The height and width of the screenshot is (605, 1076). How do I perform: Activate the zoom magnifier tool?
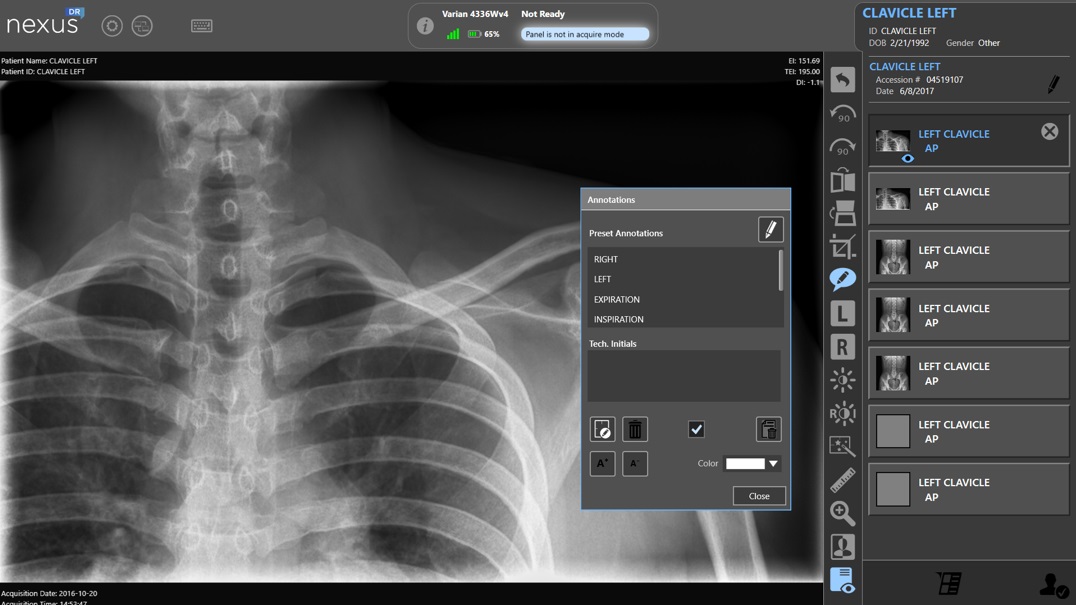coord(843,513)
